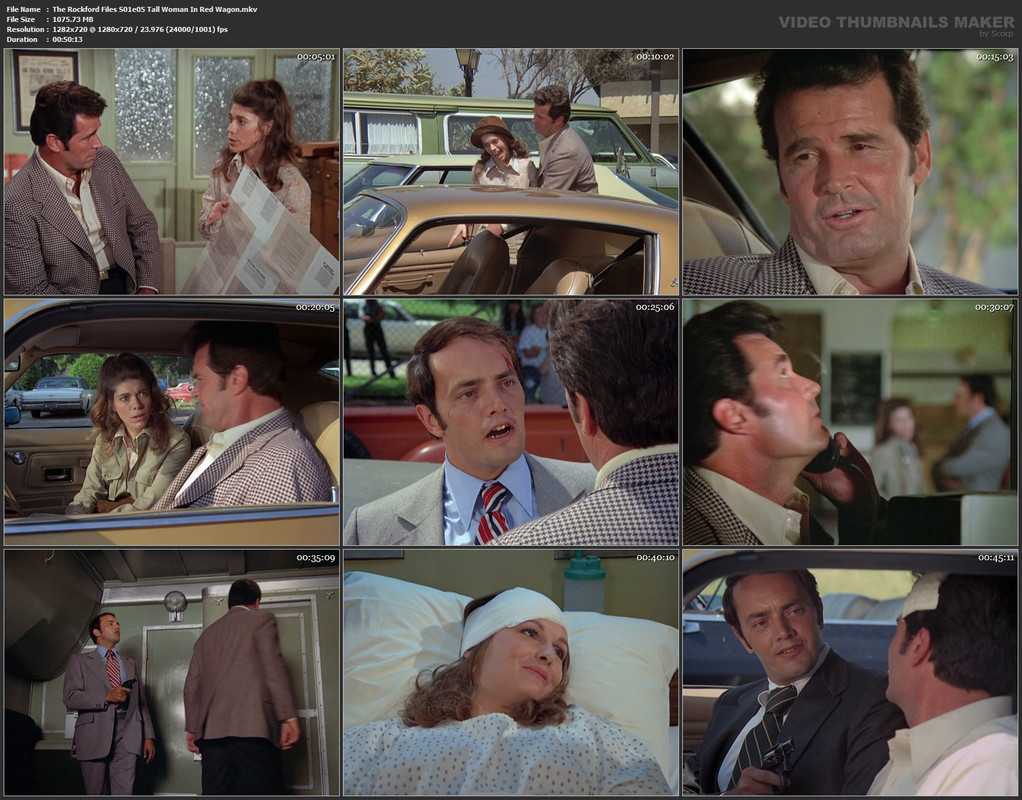
Task: View the hospital bed thumbnail stamped 00:40:10
Action: pos(511,672)
